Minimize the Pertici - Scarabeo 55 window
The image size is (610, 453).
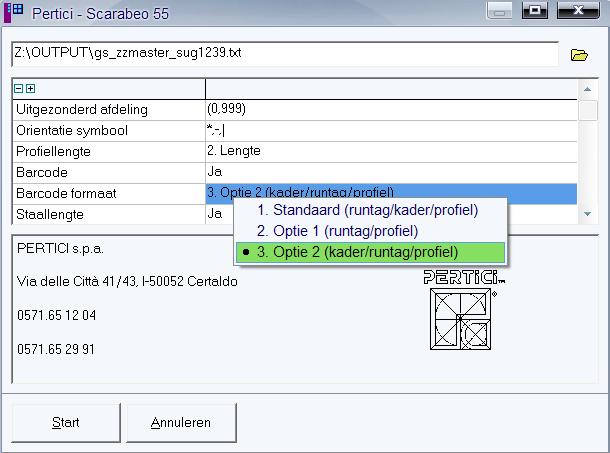point(500,11)
